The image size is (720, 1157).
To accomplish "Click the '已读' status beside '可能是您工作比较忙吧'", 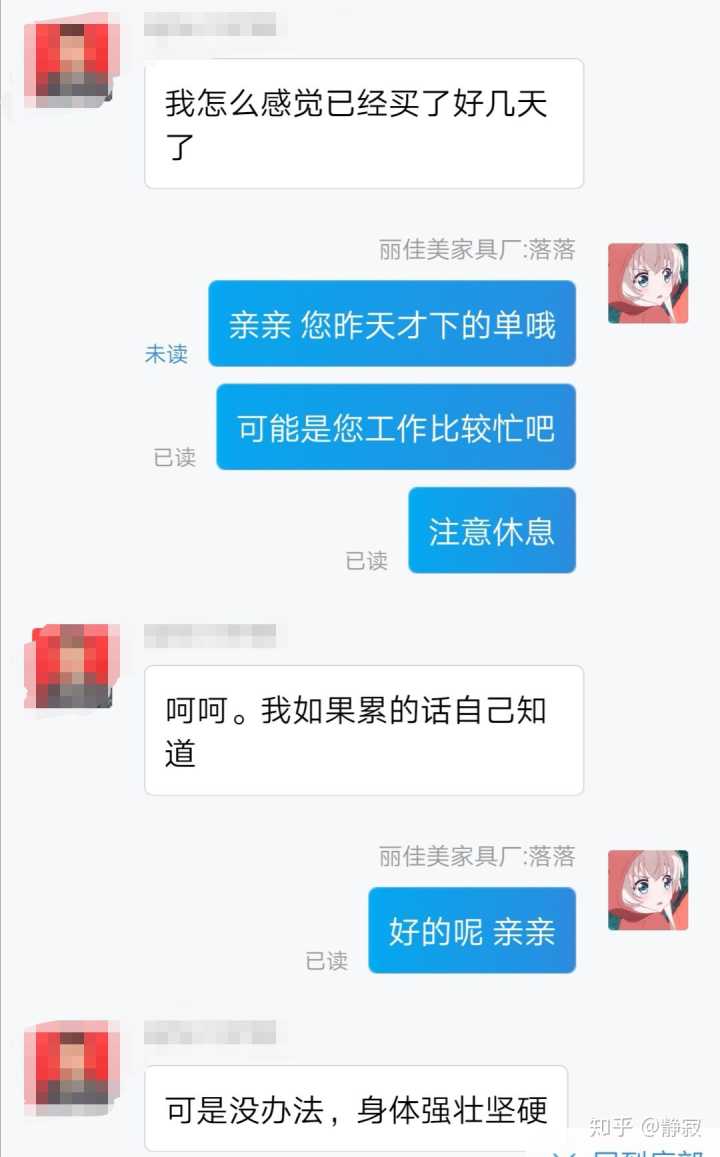I will [175, 457].
